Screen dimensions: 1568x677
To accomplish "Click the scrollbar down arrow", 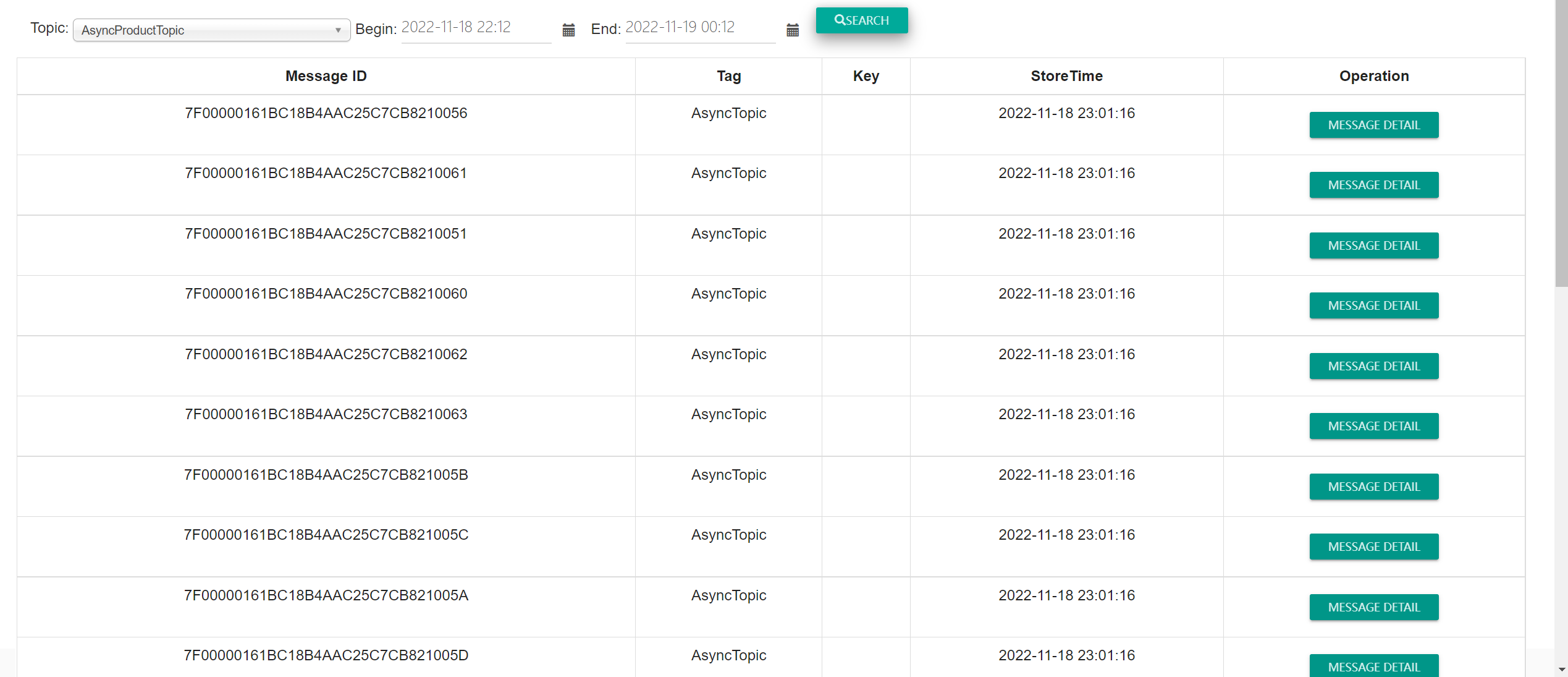I will [1561, 669].
